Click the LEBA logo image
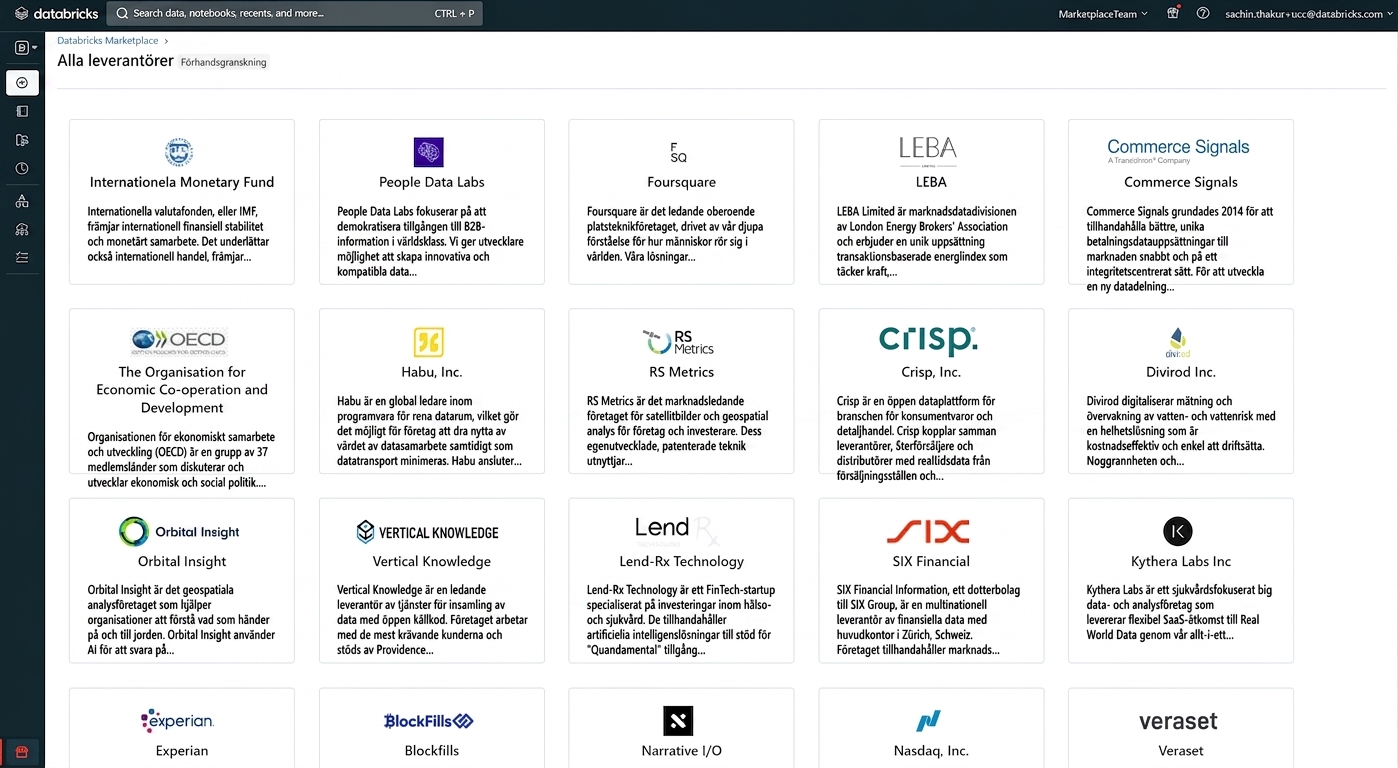This screenshot has height=768, width=1398. pyautogui.click(x=928, y=152)
